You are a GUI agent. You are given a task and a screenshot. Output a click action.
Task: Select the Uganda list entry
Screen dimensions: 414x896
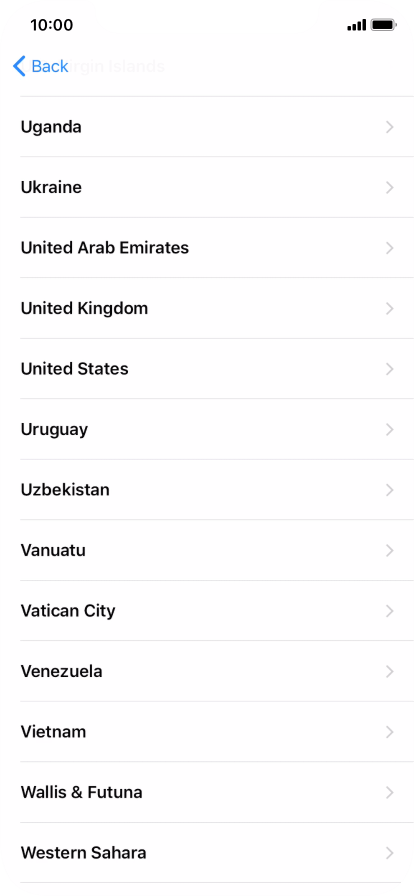pyautogui.click(x=207, y=127)
